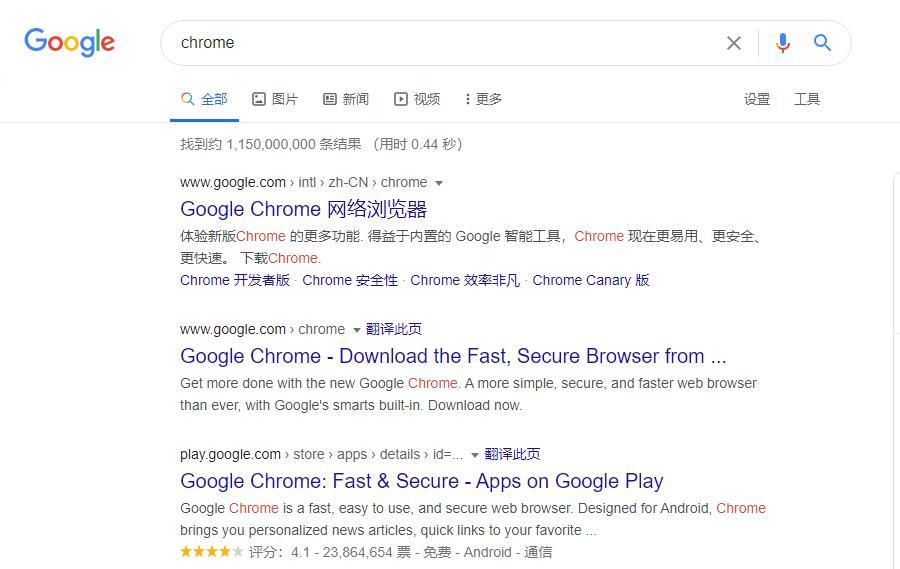This screenshot has width=900, height=569.
Task: Click the blue magnifier search icon
Action: click(x=822, y=42)
